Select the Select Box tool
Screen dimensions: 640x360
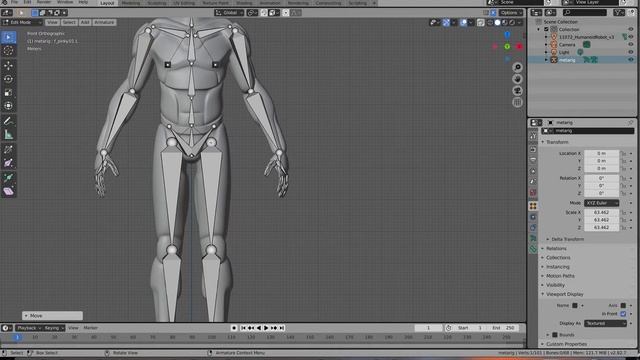click(8, 37)
